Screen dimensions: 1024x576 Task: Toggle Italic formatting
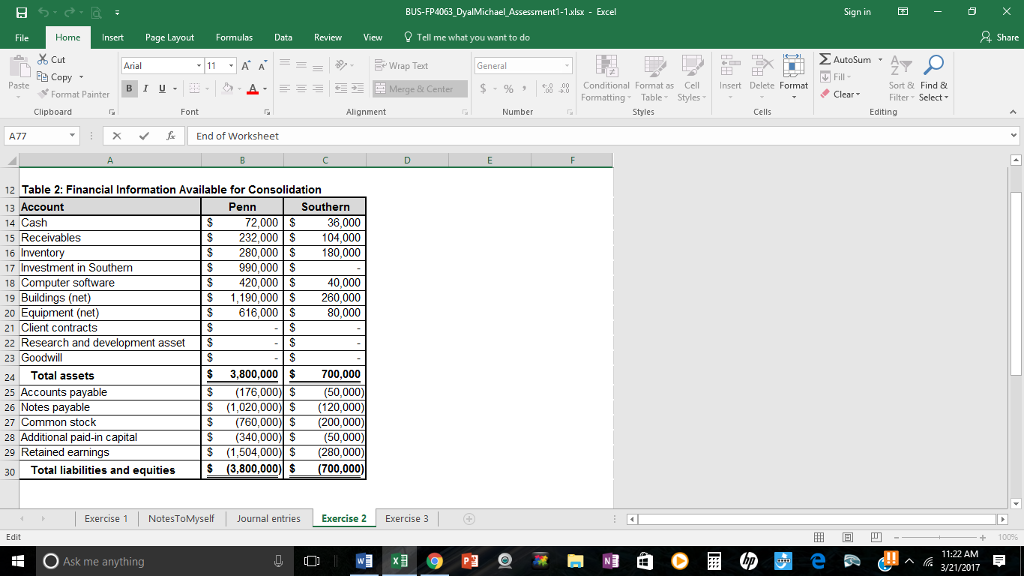pos(145,88)
